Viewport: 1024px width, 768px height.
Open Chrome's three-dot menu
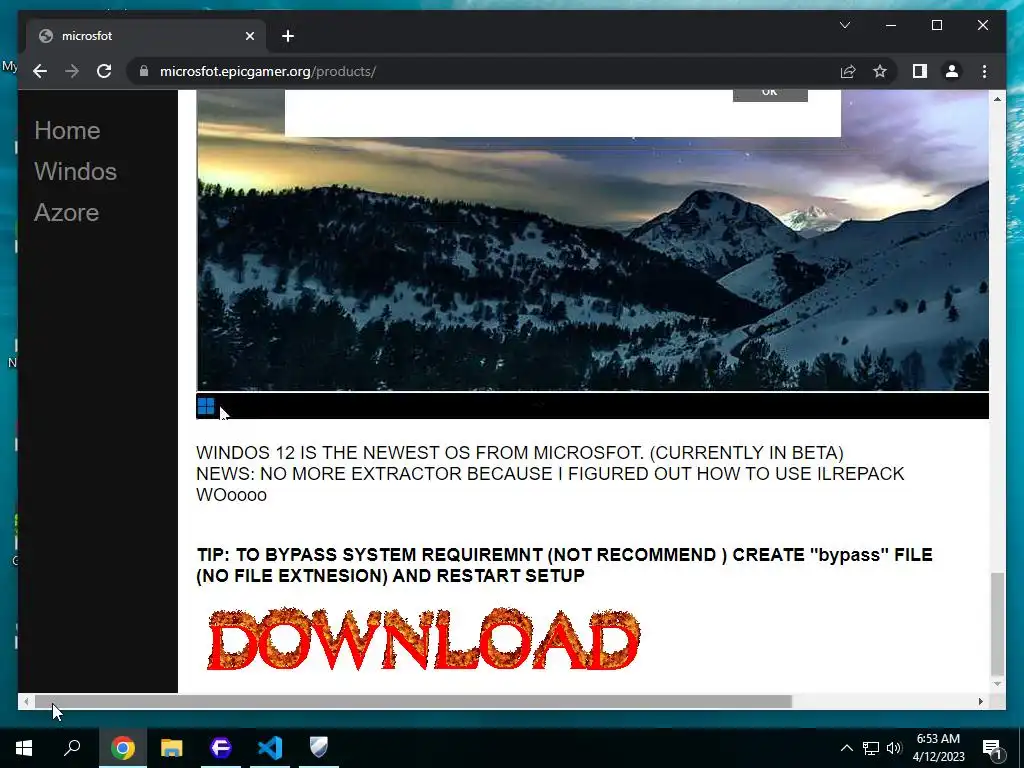point(984,71)
